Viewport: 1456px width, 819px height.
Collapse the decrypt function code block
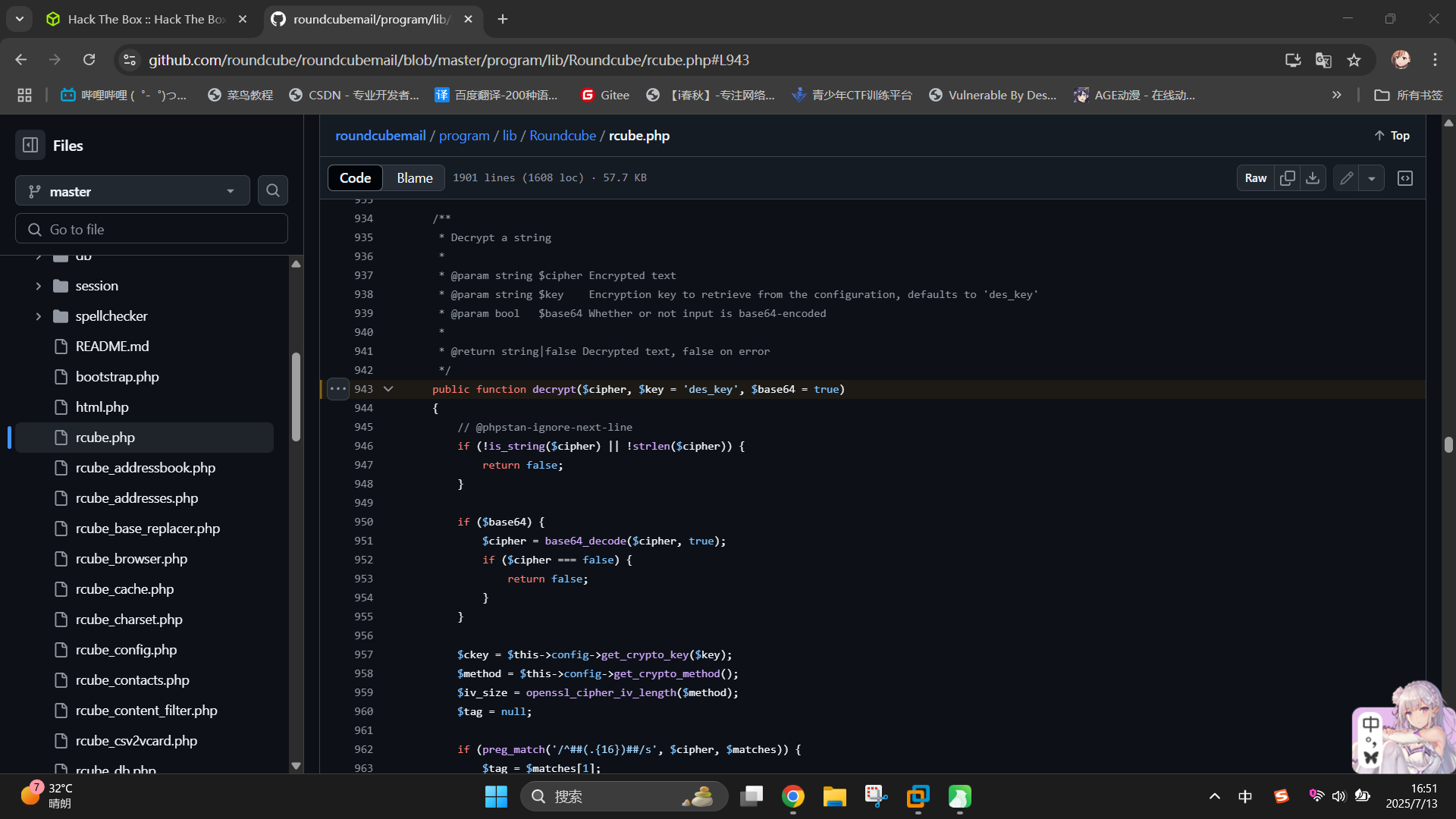[388, 389]
